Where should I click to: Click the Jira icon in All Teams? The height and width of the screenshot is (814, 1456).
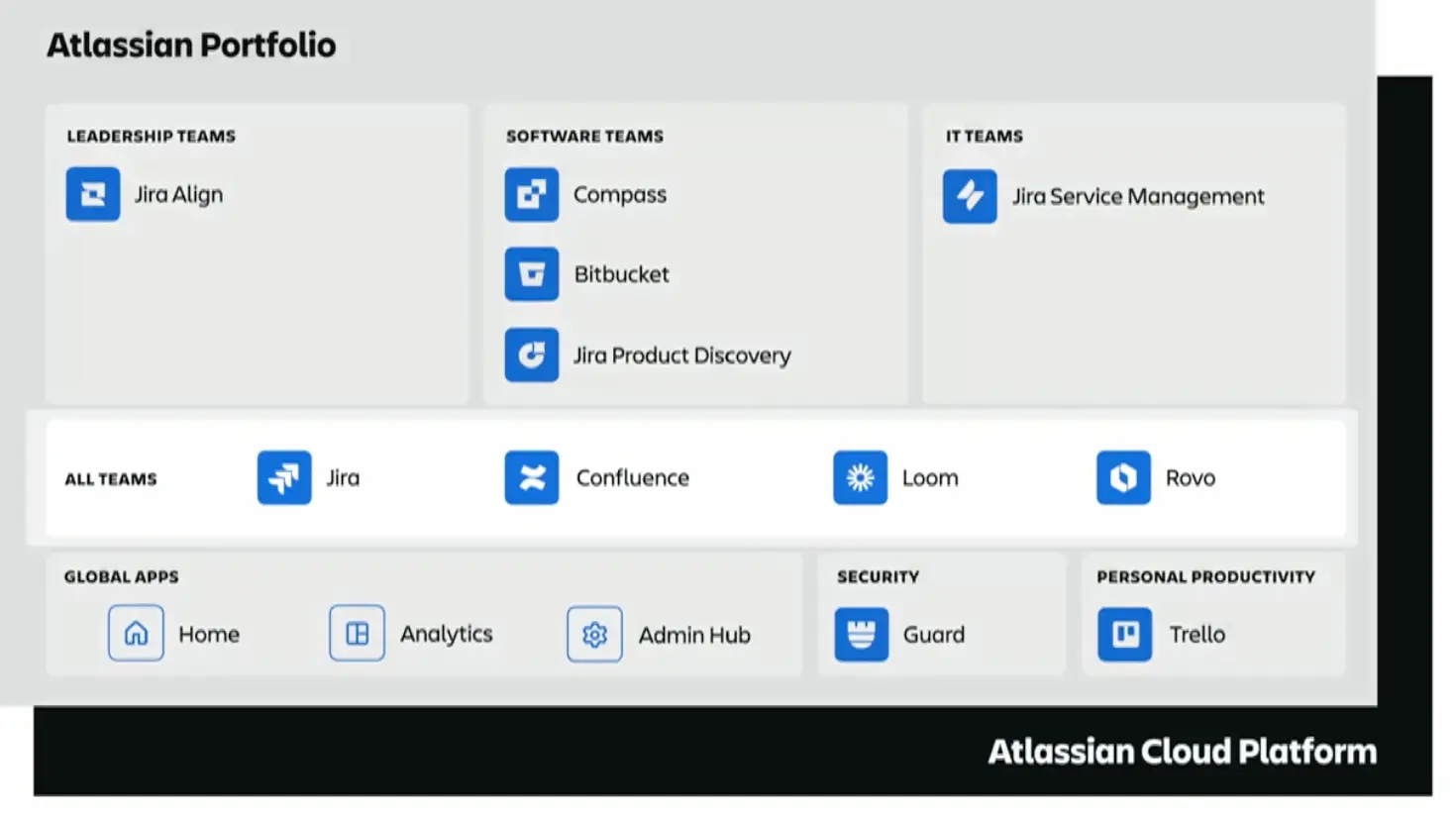point(284,478)
